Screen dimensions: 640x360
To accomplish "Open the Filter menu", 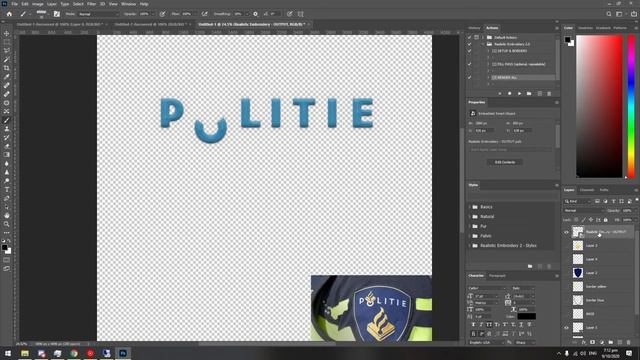I will coord(91,4).
